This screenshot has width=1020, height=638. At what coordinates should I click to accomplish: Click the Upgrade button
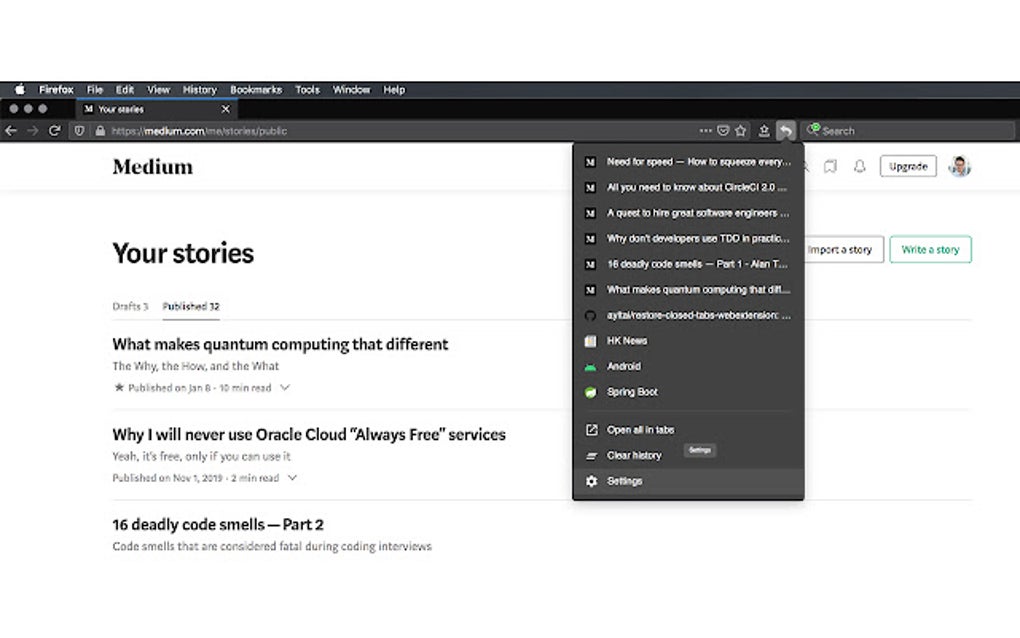pyautogui.click(x=908, y=167)
